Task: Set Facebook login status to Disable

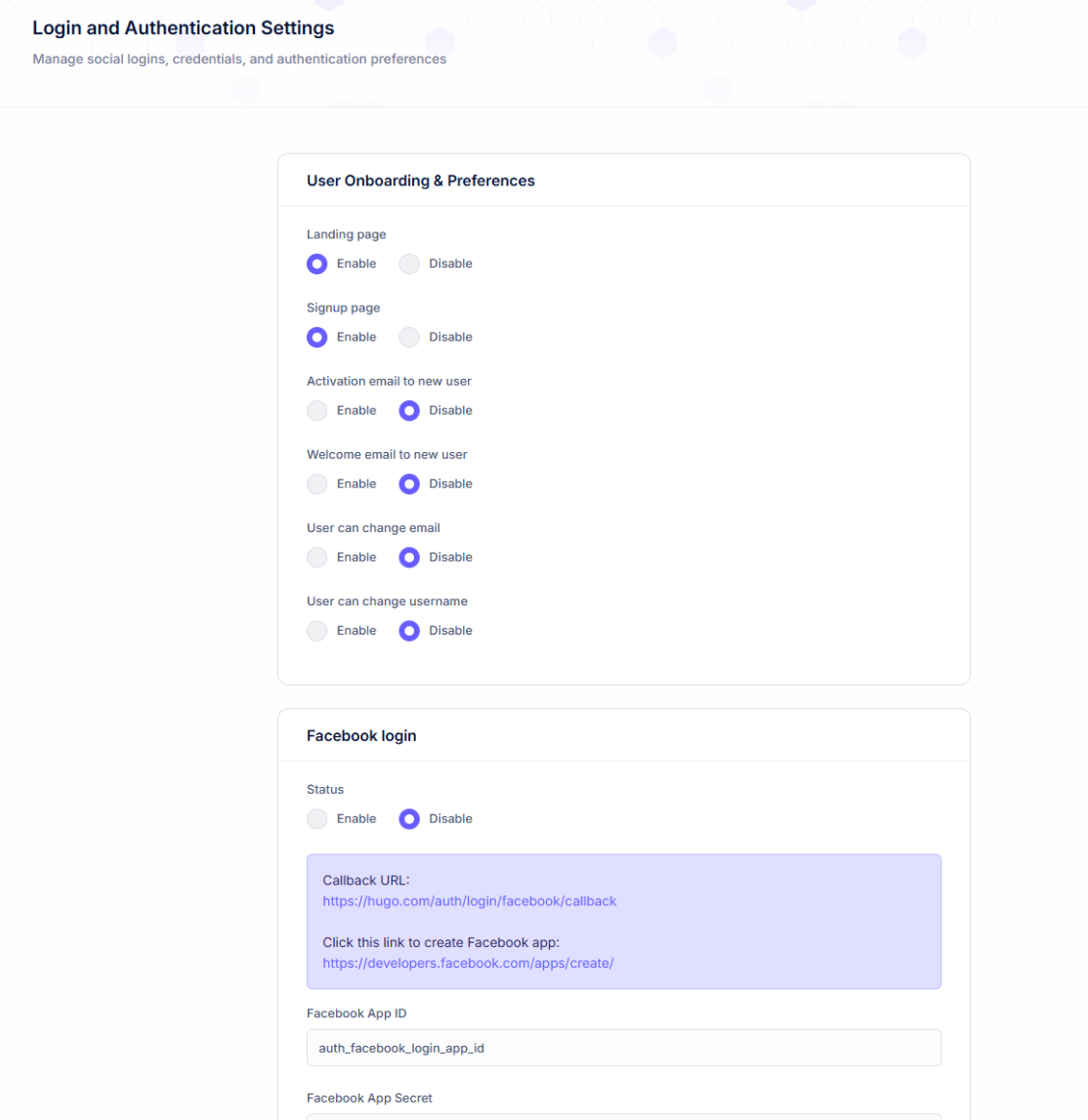Action: pos(409,819)
